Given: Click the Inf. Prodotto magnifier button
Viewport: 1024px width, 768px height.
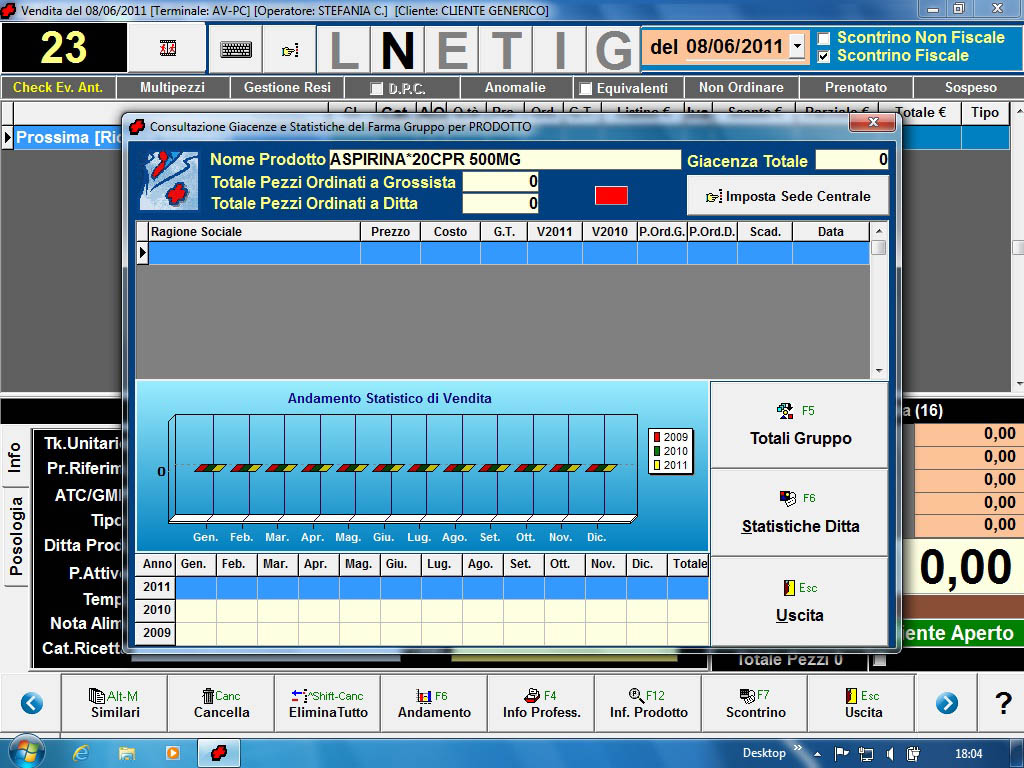Looking at the screenshot, I should point(648,704).
